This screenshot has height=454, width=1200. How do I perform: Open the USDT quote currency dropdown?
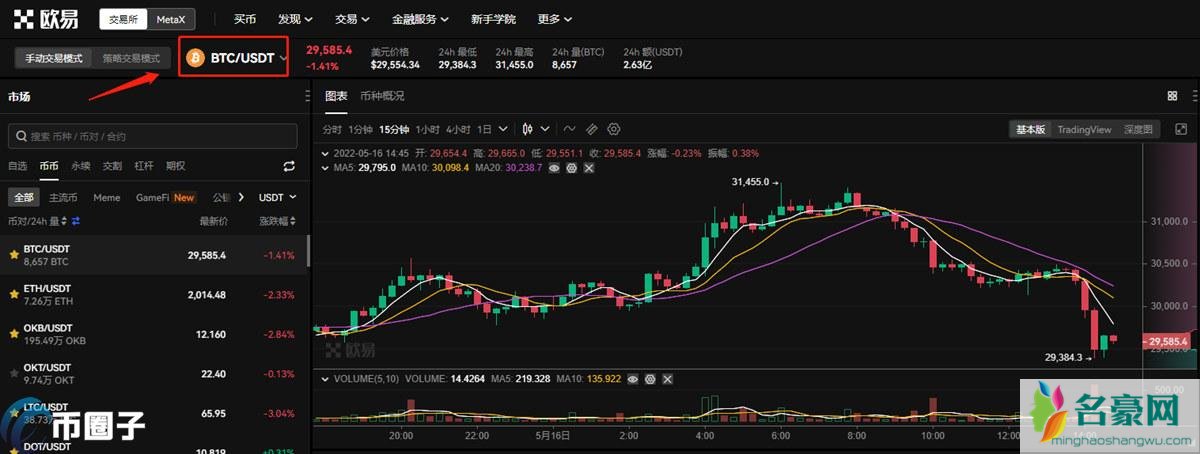[276, 197]
